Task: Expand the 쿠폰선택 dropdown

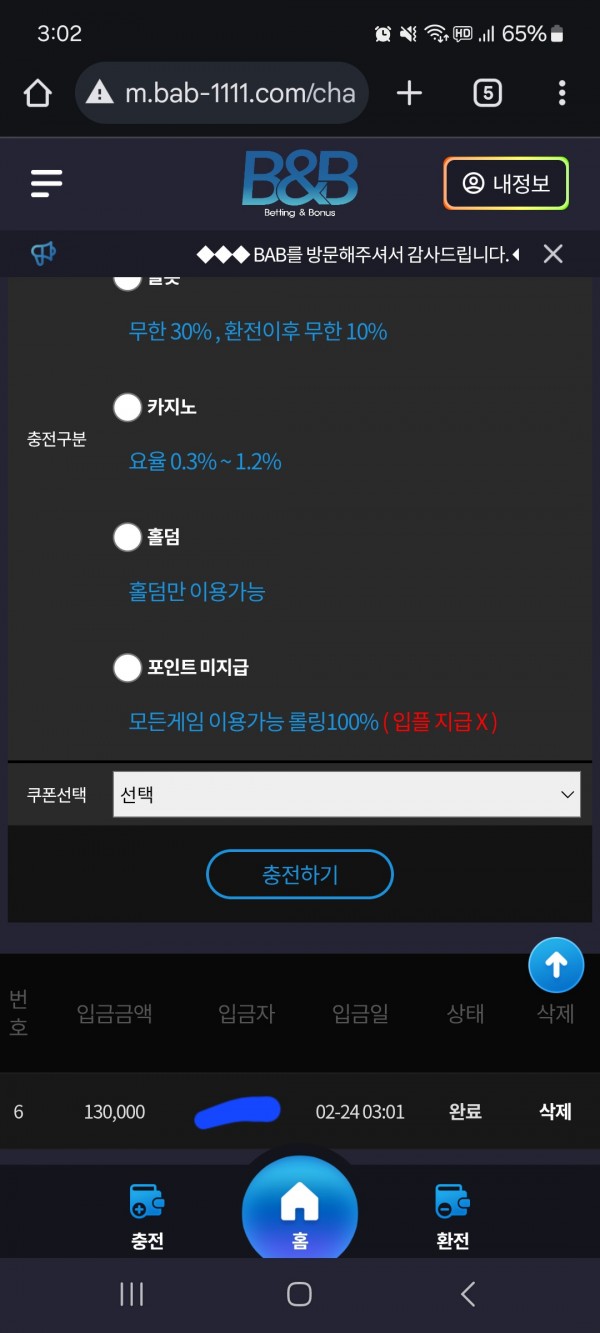Action: click(x=347, y=794)
